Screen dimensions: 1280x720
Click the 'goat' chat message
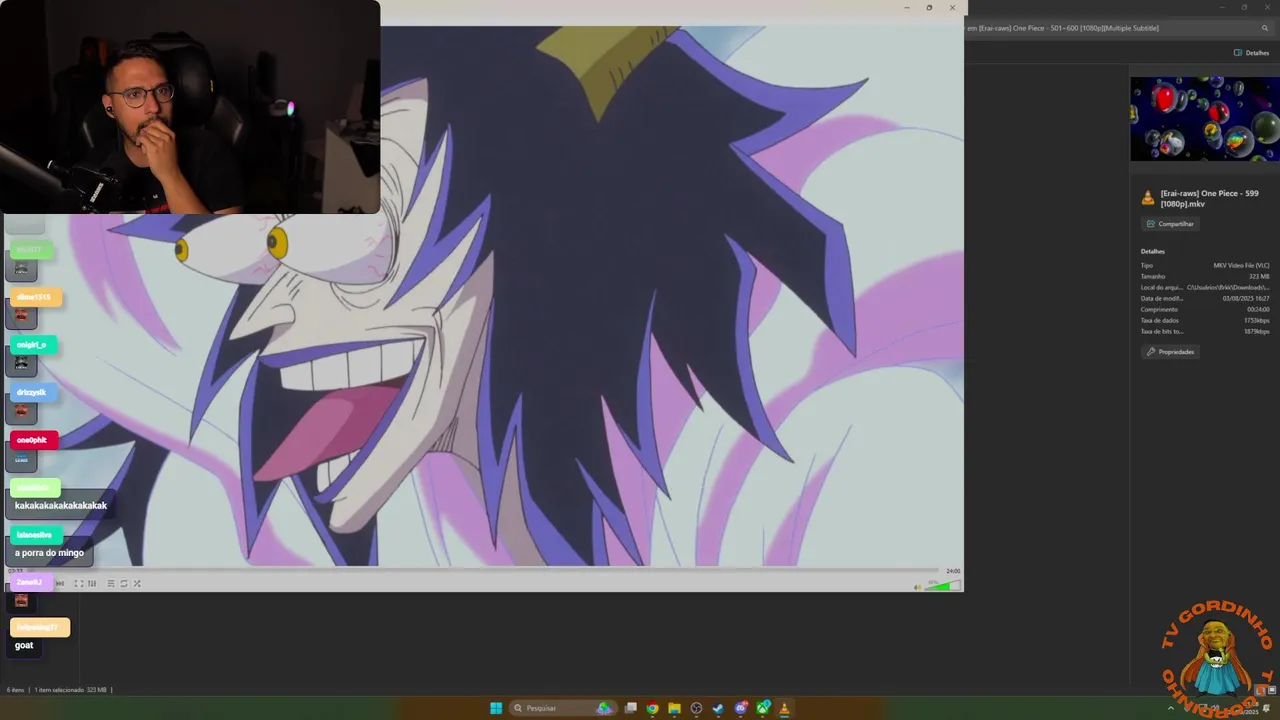(x=24, y=645)
